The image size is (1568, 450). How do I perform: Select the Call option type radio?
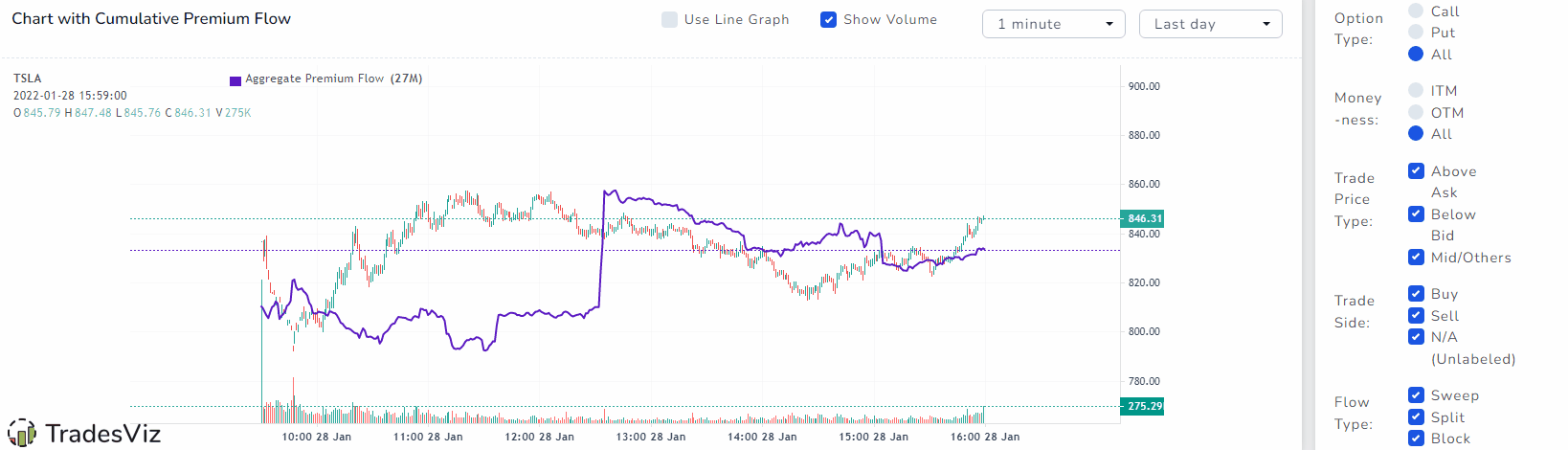[x=1416, y=11]
